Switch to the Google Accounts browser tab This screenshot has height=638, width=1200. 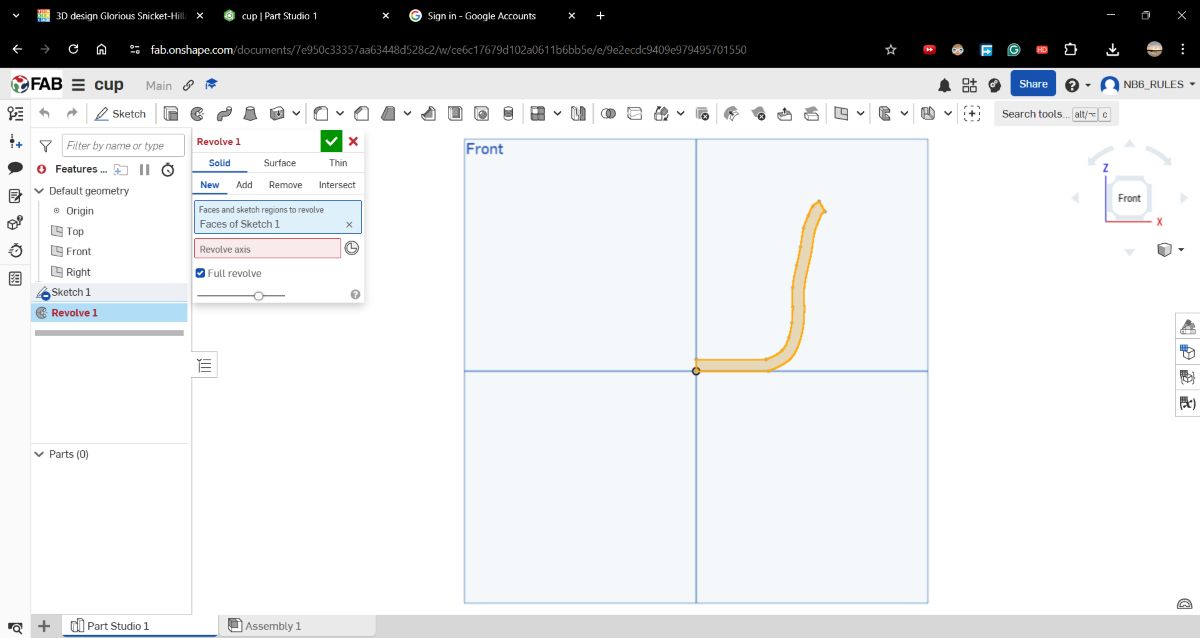pos(483,16)
